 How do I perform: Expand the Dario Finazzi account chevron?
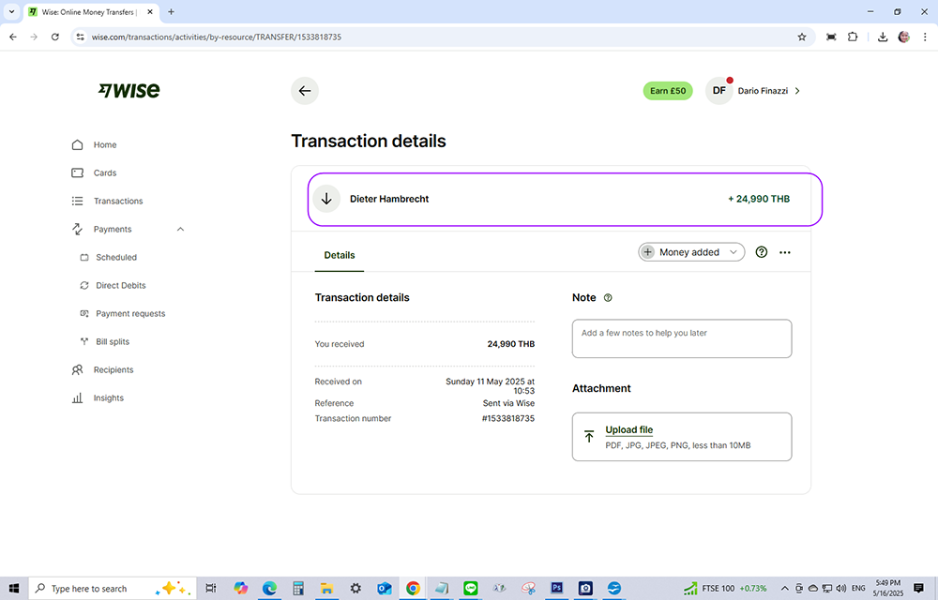tap(797, 91)
